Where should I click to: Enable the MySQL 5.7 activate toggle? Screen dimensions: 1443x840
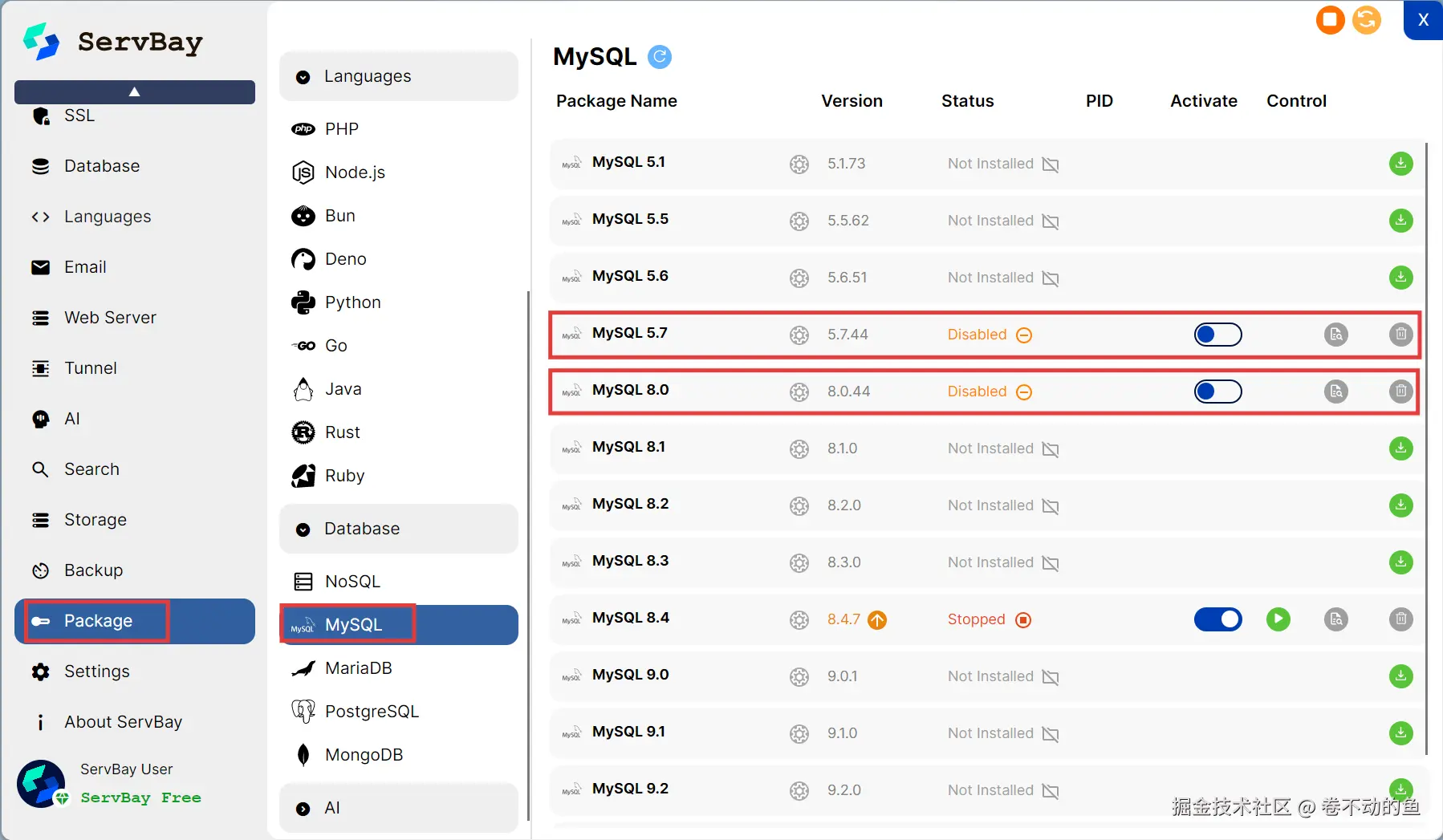(1217, 335)
